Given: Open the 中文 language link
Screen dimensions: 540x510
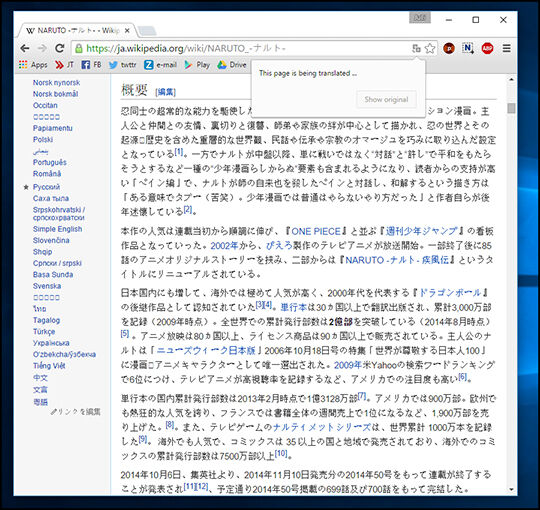Looking at the screenshot, I should (x=40, y=377).
